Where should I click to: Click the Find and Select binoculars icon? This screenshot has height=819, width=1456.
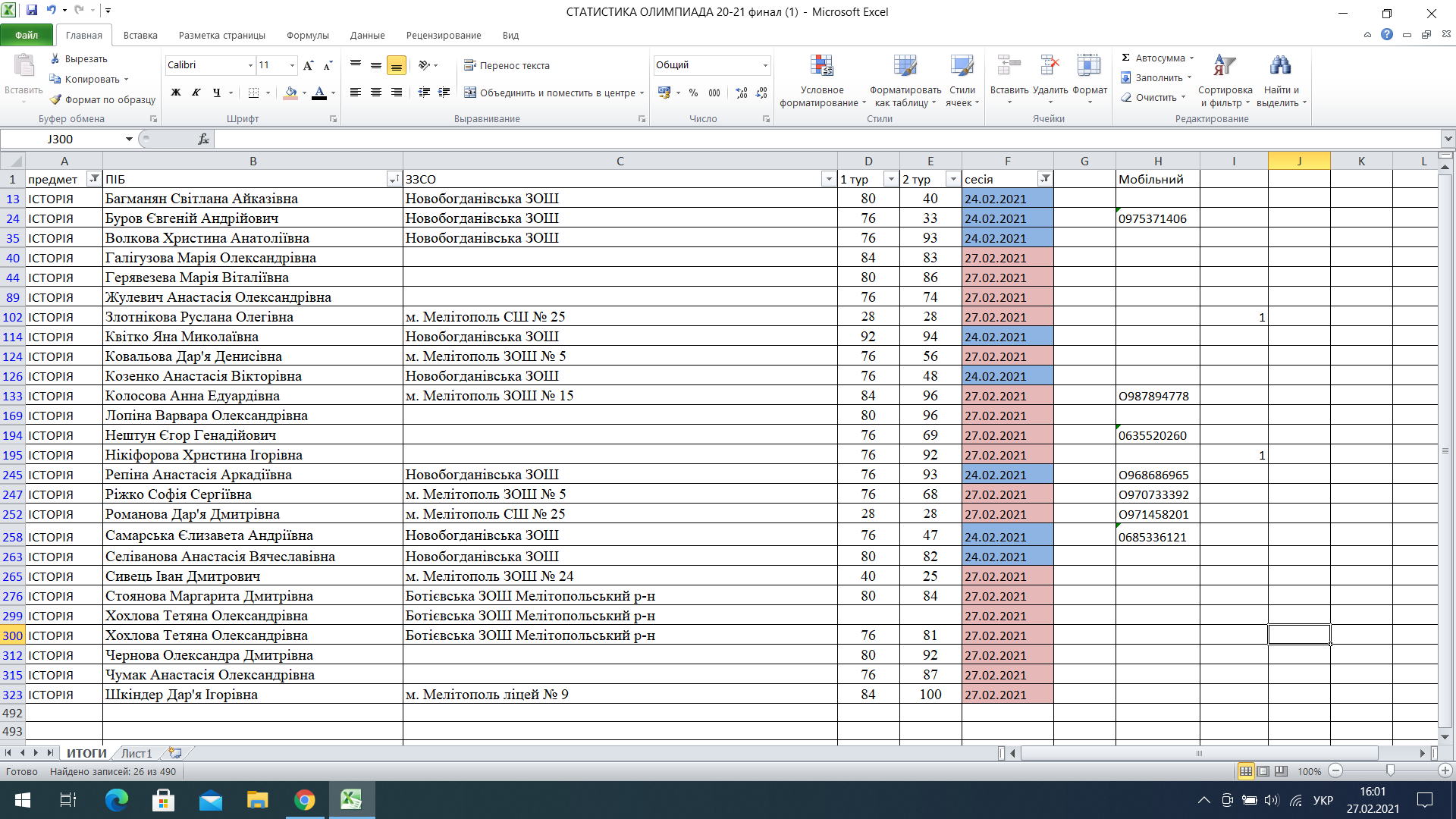[x=1280, y=66]
